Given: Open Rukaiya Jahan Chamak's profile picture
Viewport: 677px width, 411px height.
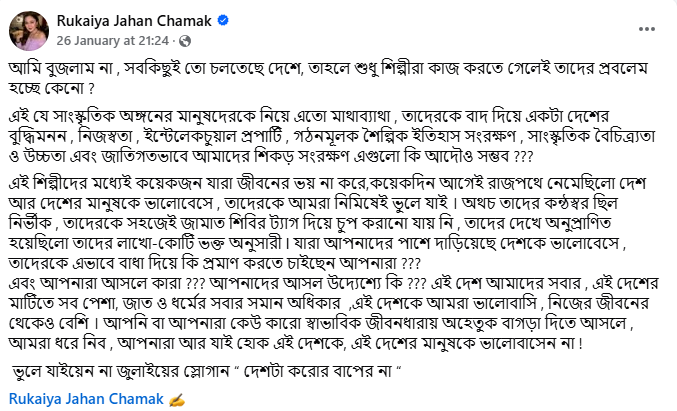Looking at the screenshot, I should [x=29, y=31].
